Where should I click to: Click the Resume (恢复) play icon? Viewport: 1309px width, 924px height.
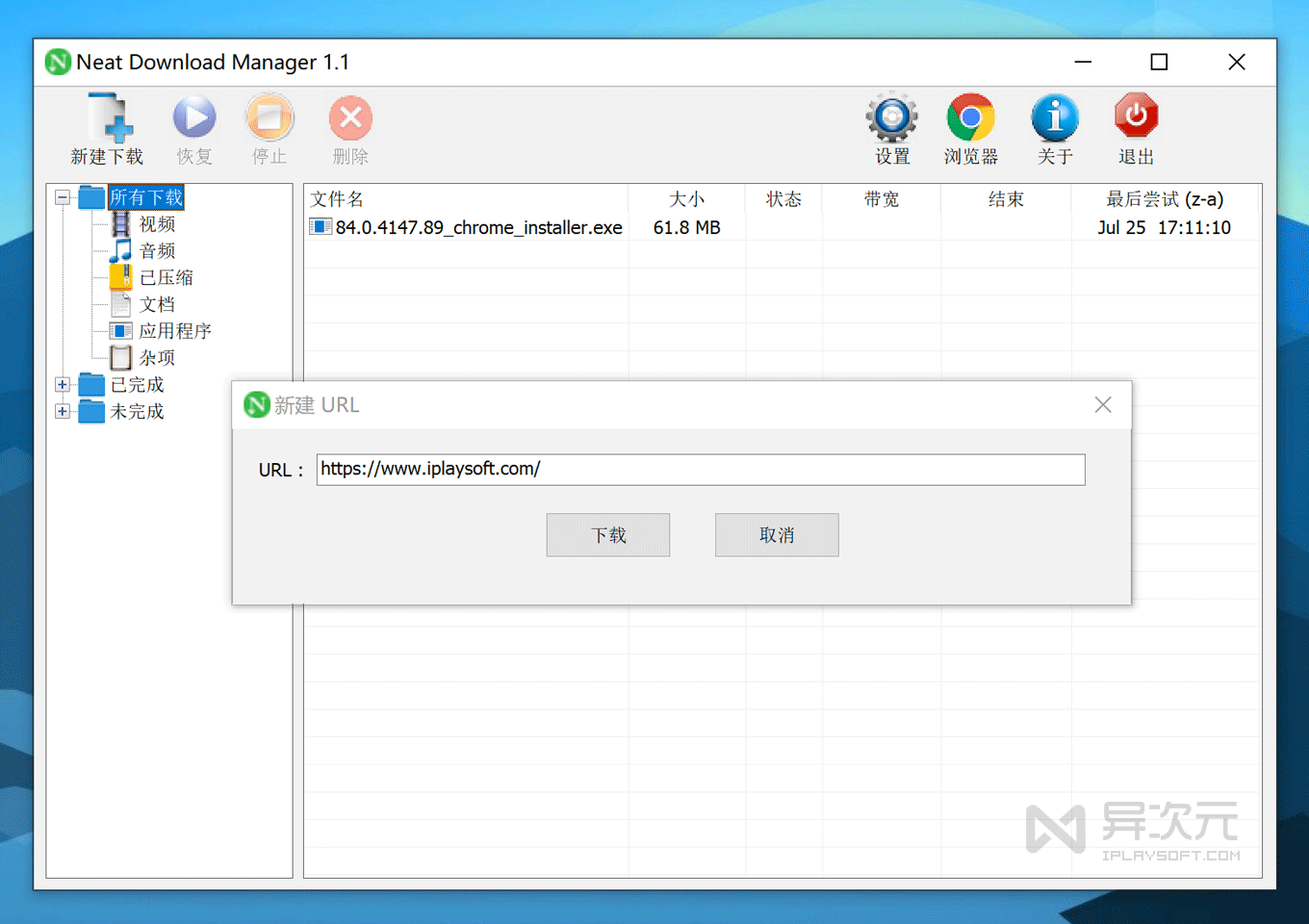194,118
